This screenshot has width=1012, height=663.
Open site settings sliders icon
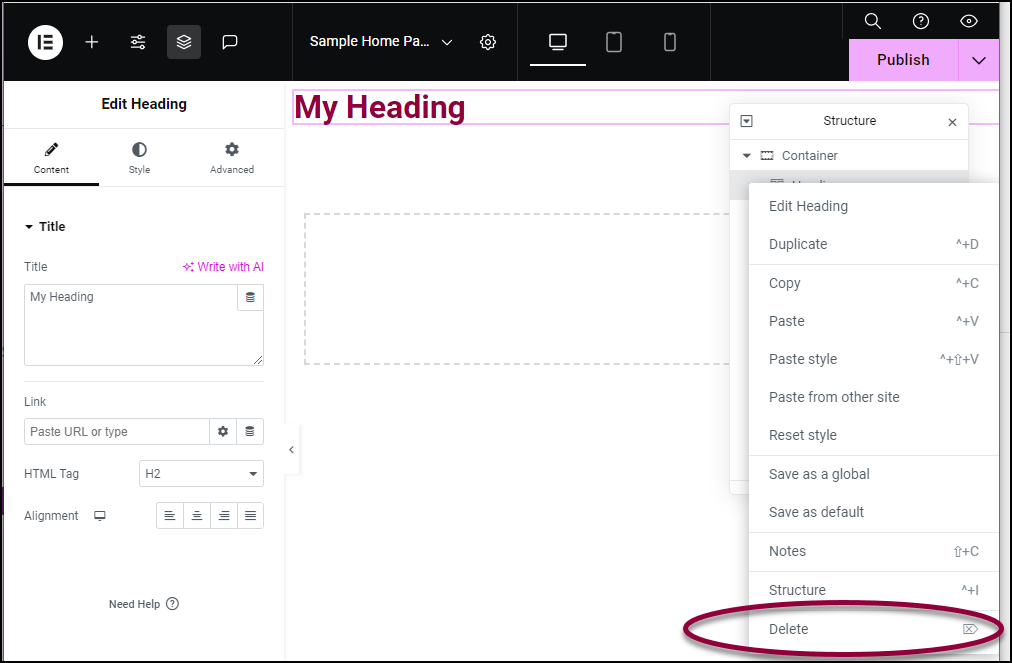137,43
